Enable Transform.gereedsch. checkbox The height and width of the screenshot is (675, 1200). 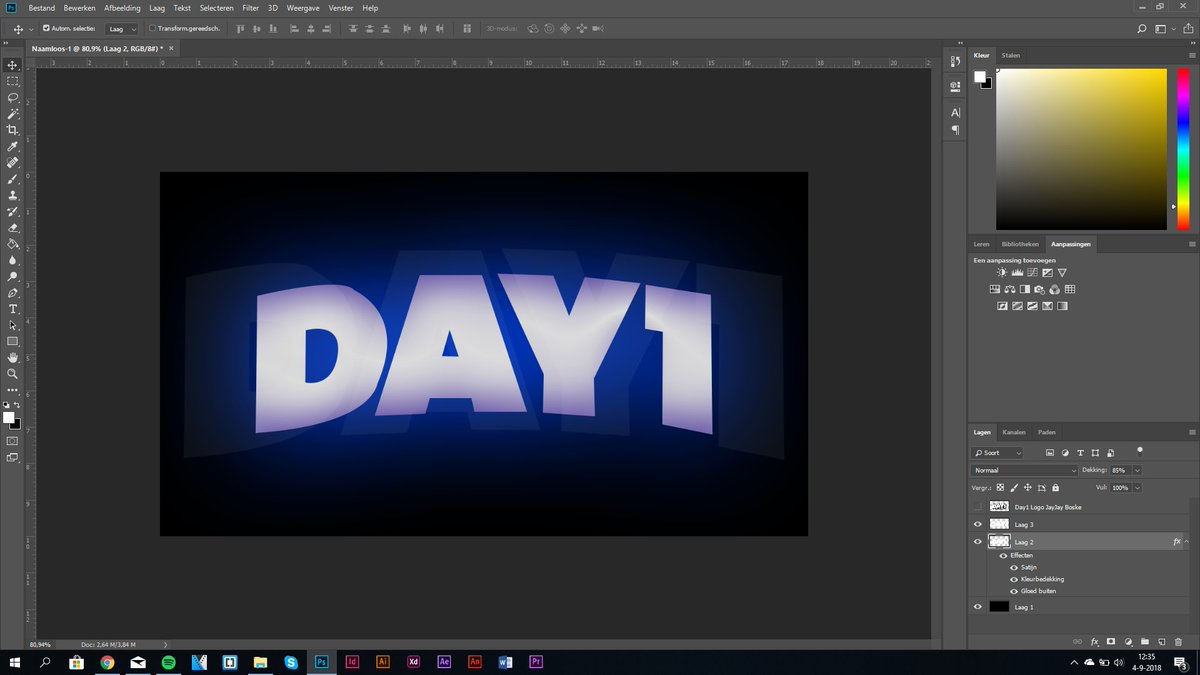click(152, 28)
